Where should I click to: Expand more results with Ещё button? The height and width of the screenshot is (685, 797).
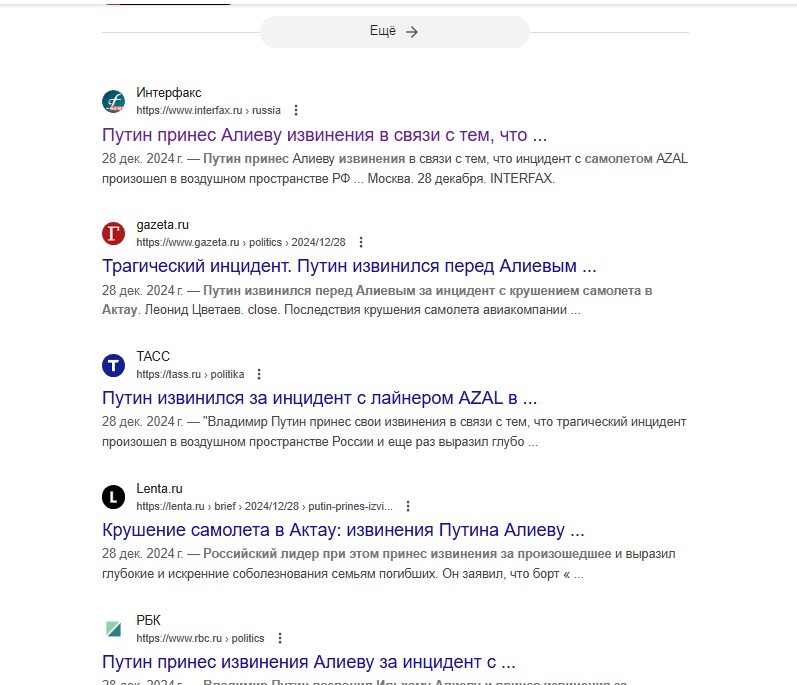pos(395,32)
